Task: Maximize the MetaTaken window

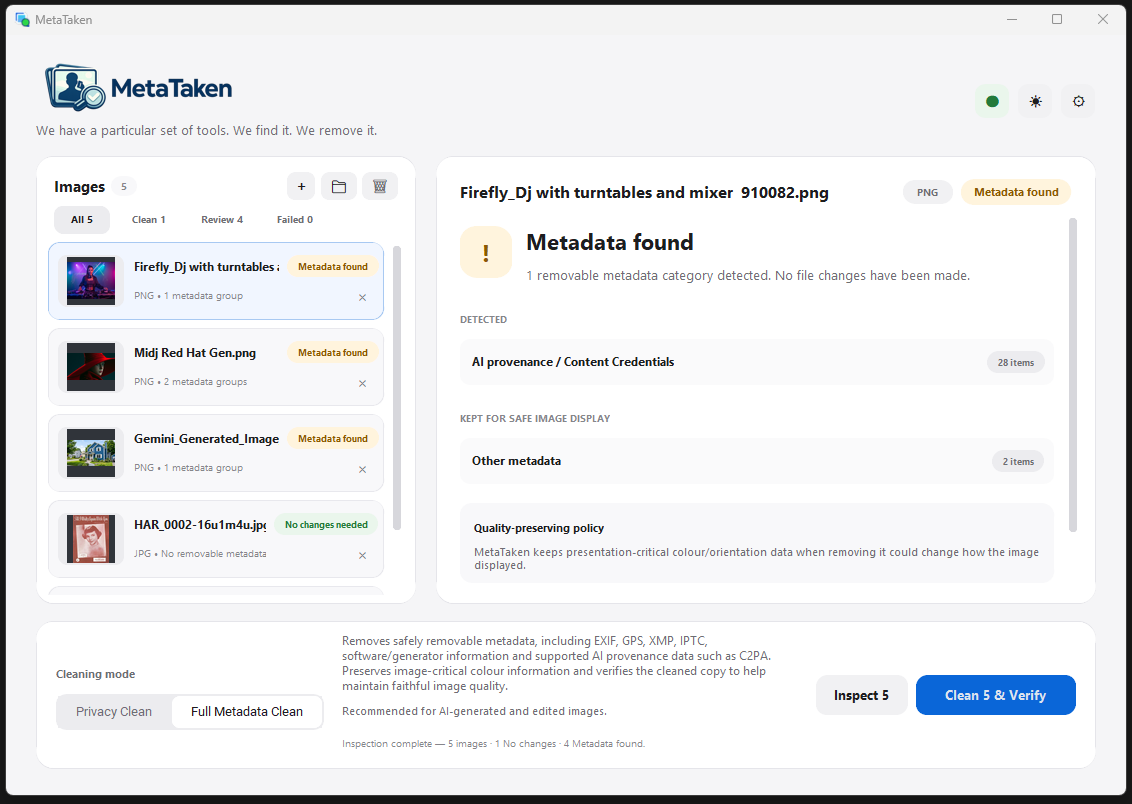Action: click(1057, 19)
